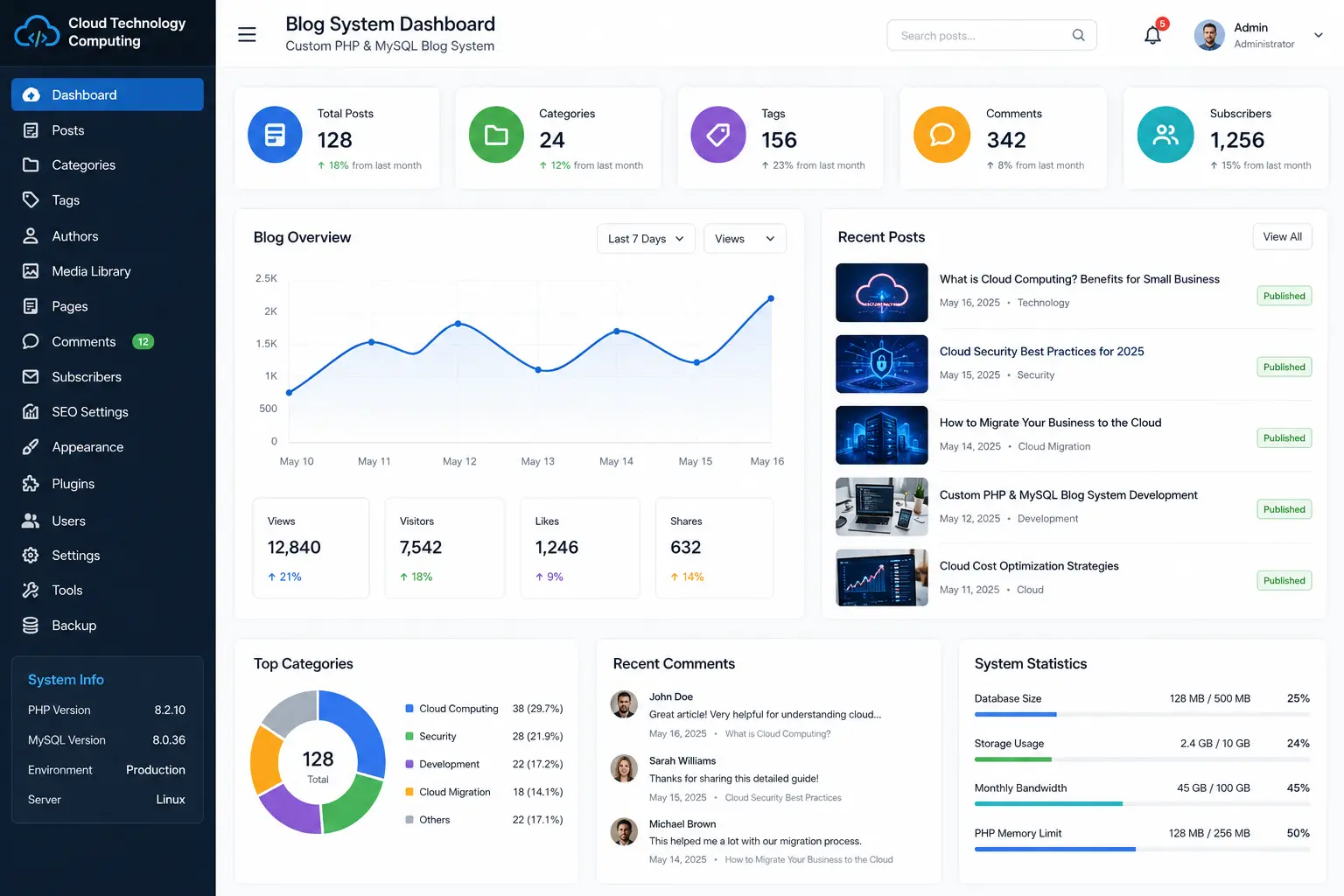
Task: Open the Backup menu label
Action: pos(74,626)
